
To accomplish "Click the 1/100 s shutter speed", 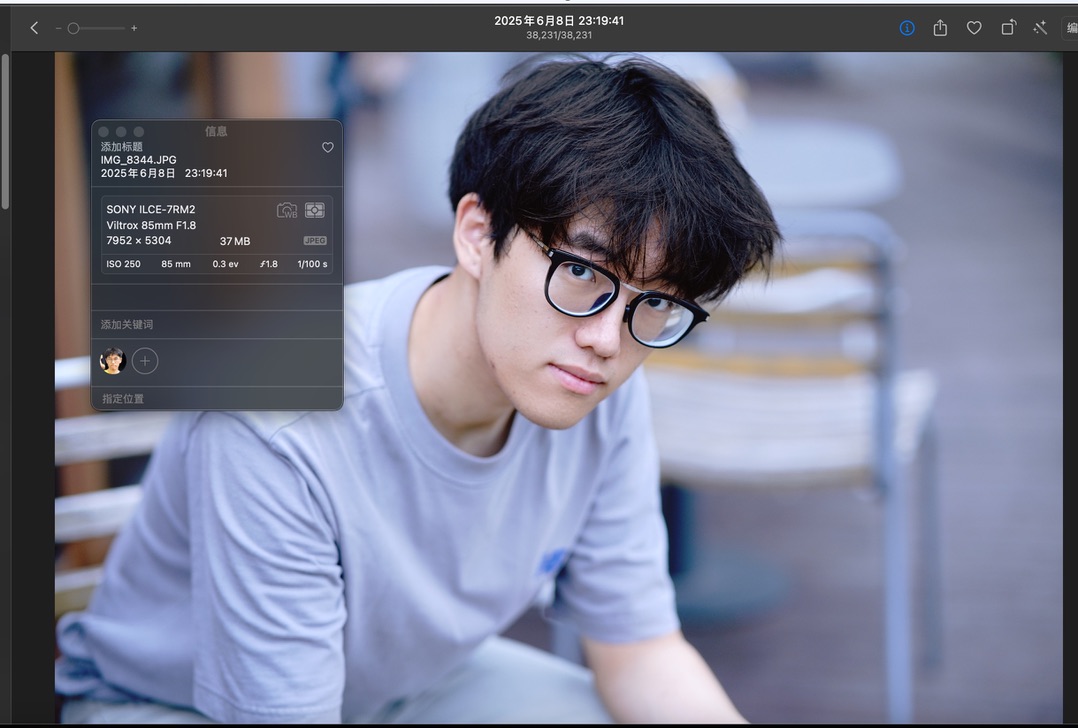I will tap(312, 264).
